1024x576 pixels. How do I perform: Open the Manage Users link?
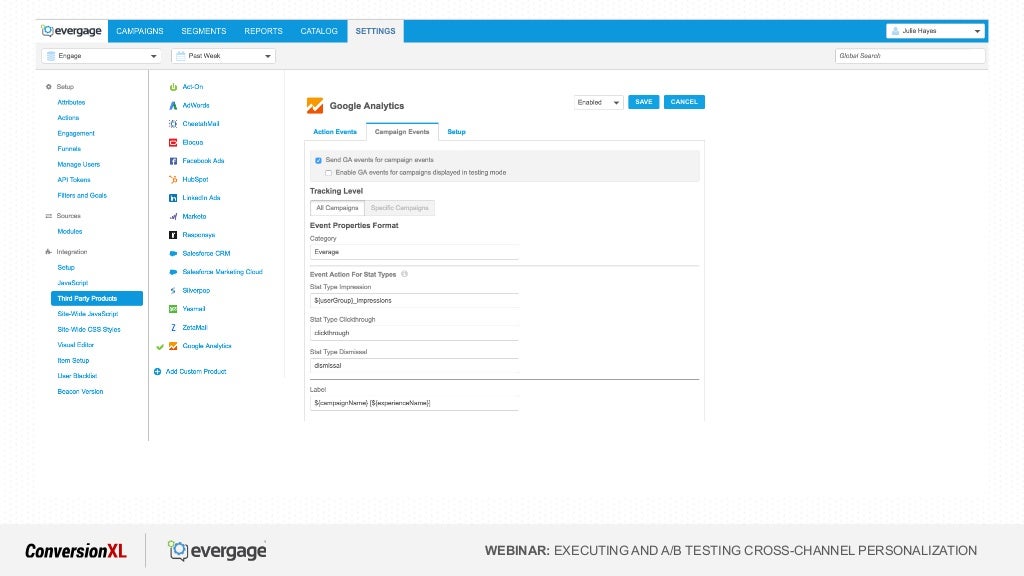click(x=78, y=165)
